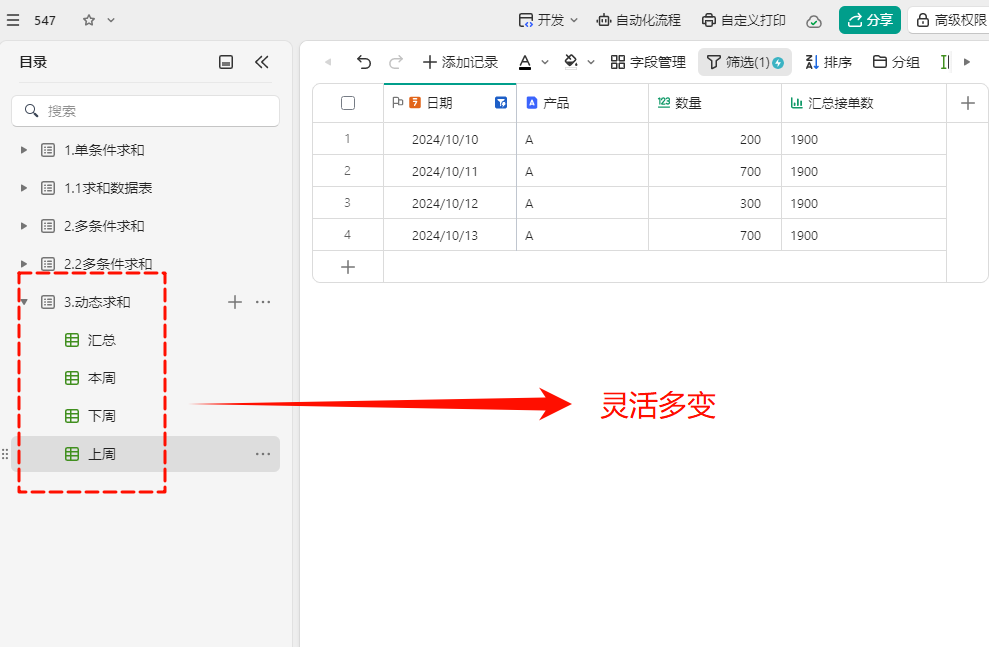Open dropdown arrow next to star
Screen dimensions: 989x647
[x=111, y=20]
